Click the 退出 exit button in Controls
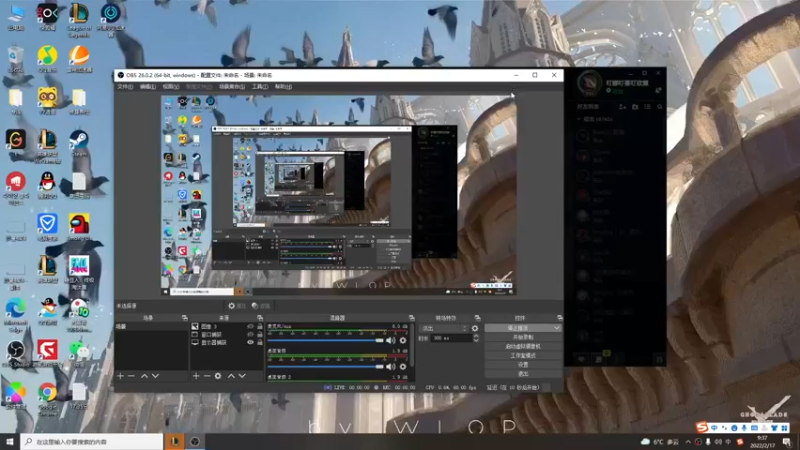The image size is (800, 450). 523,374
